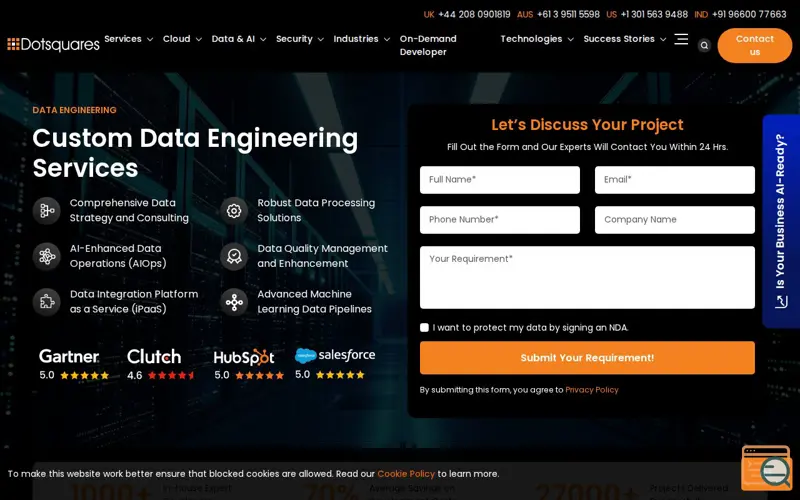
Task: Click the Salesforce rating logo
Action: tap(335, 355)
